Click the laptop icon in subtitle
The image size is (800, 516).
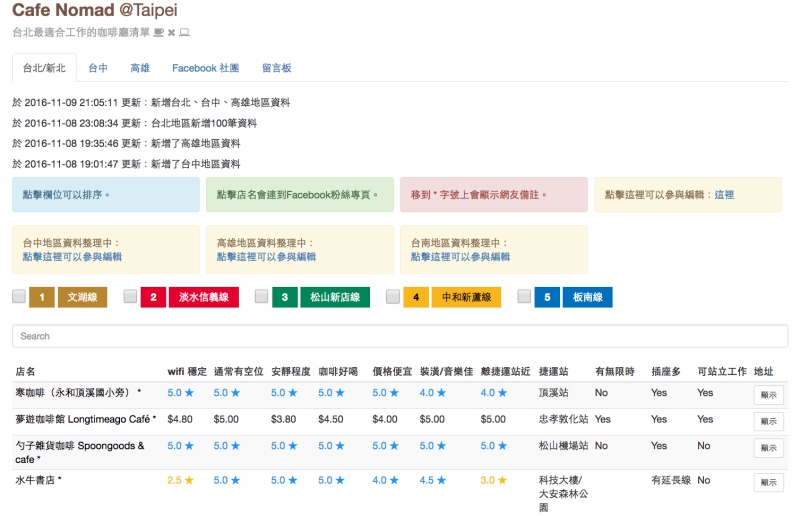point(184,32)
